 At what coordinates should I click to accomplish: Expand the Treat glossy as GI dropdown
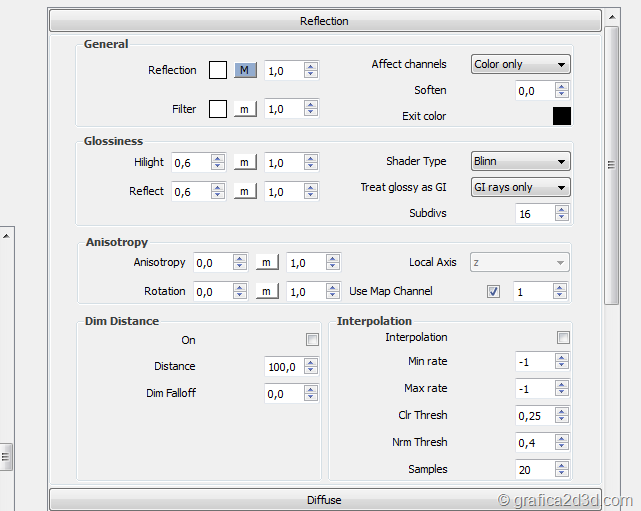tap(520, 187)
